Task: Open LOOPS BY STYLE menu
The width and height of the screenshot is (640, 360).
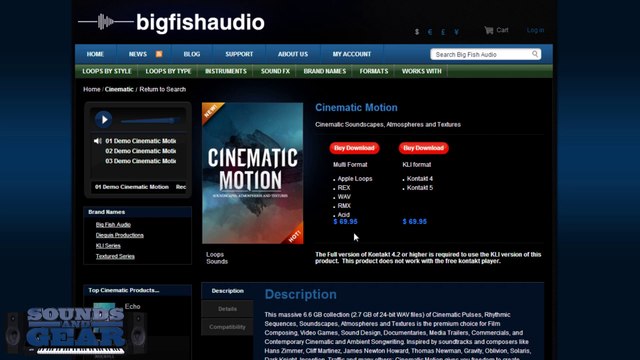Action: click(x=107, y=71)
